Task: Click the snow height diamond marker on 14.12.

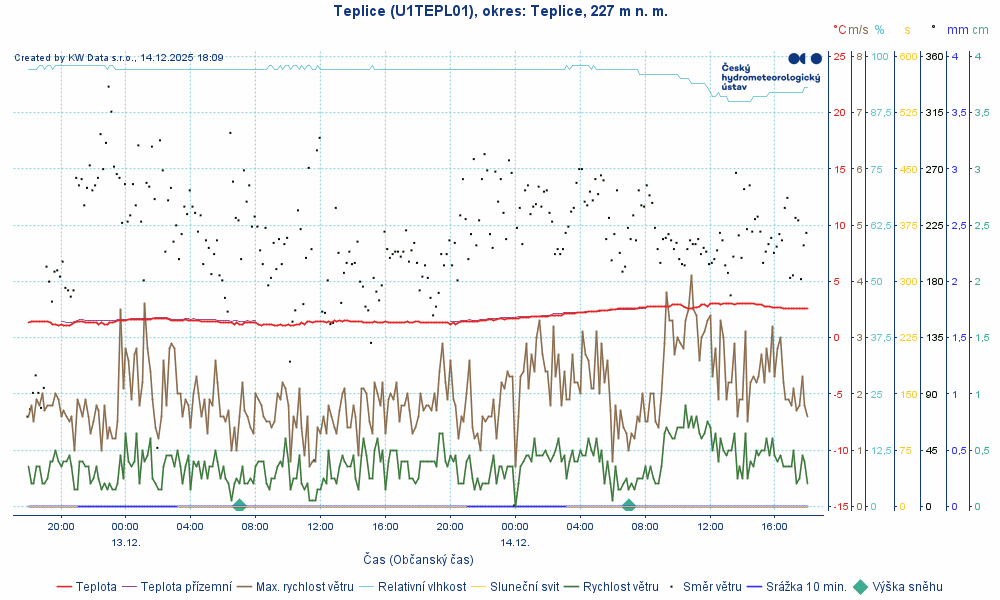Action: point(628,505)
